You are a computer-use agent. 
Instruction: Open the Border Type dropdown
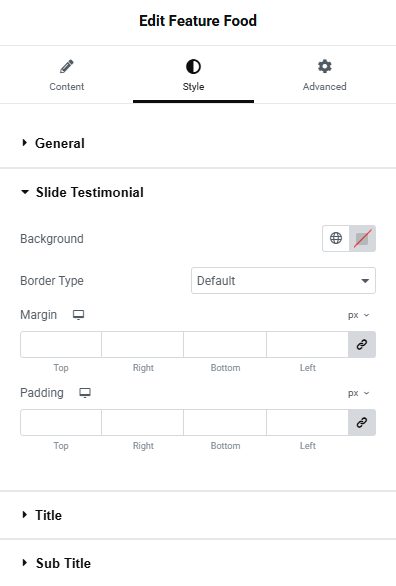(283, 280)
